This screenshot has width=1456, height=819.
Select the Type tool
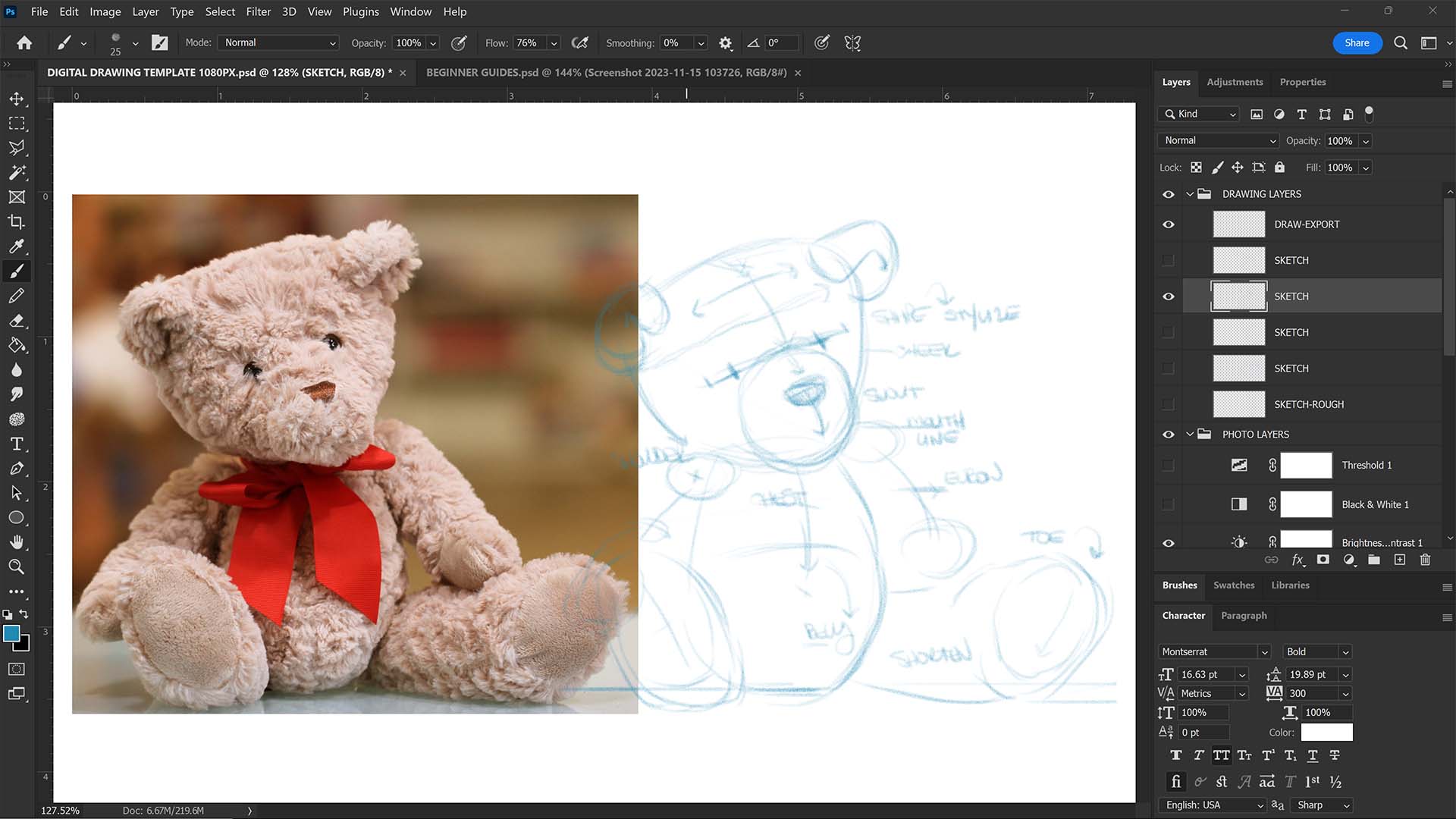(x=17, y=444)
